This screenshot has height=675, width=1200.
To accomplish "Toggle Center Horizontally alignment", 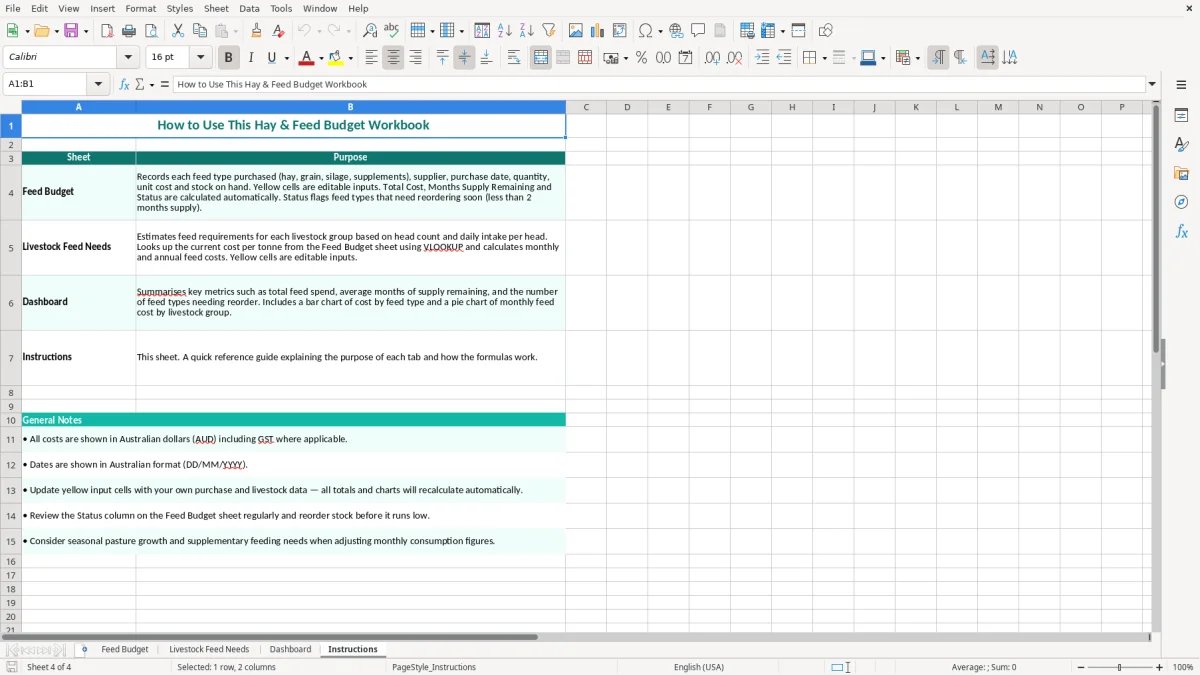I will click(393, 58).
